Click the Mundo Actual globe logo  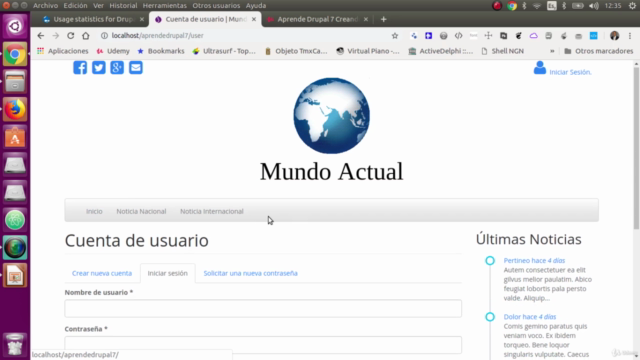(x=331, y=116)
